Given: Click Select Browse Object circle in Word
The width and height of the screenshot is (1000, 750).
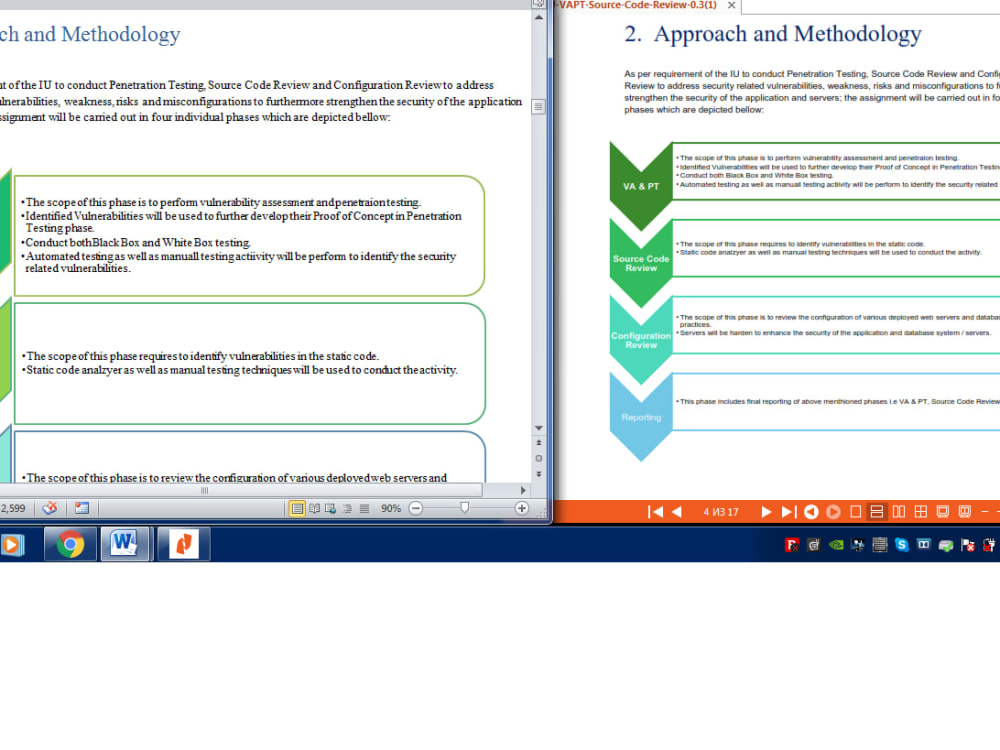Looking at the screenshot, I should click(x=539, y=459).
